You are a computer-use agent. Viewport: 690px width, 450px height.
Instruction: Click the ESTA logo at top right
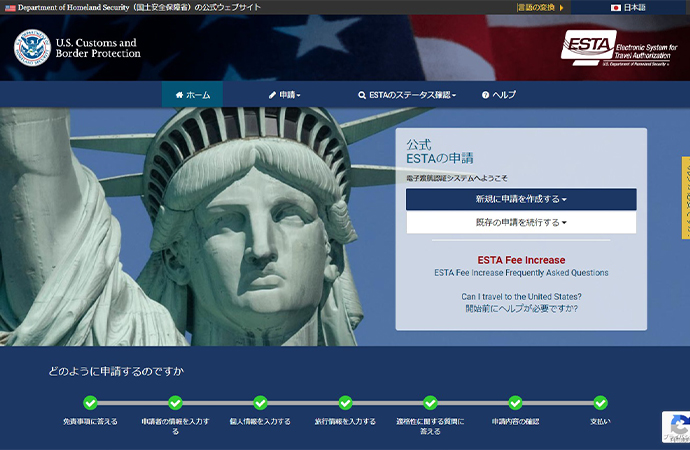point(619,48)
